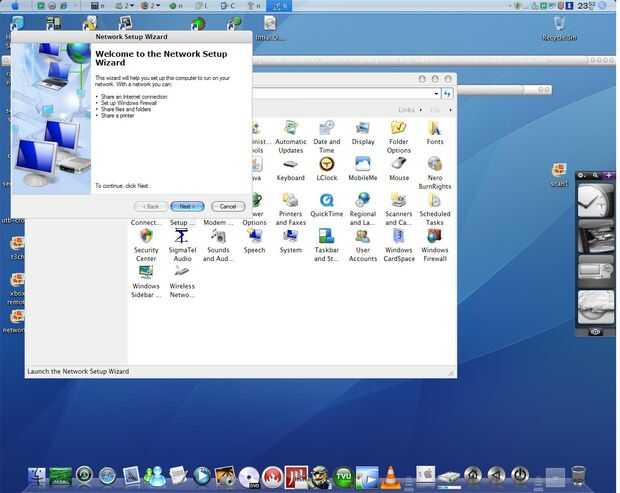Click the power button dock icon
Screen dimensions: 620x493
[520, 474]
